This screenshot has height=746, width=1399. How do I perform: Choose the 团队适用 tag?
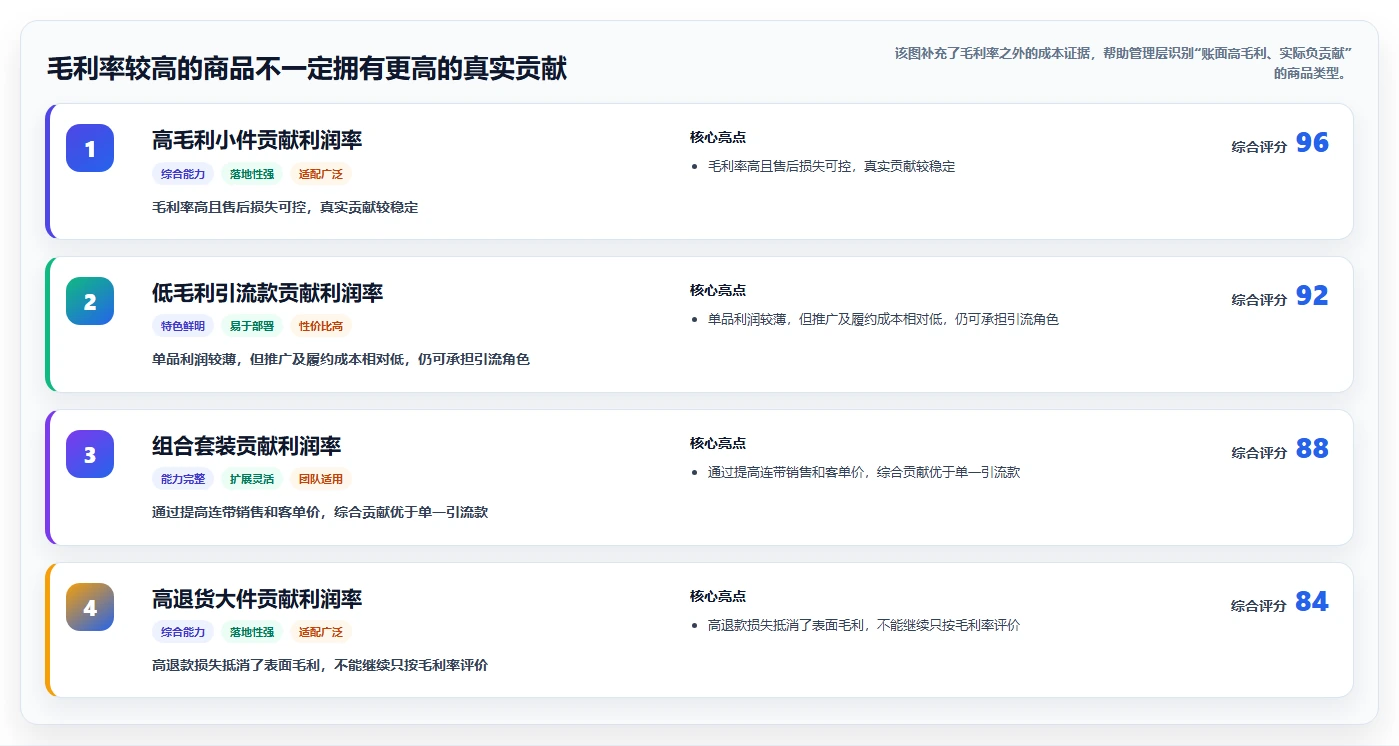pos(321,479)
